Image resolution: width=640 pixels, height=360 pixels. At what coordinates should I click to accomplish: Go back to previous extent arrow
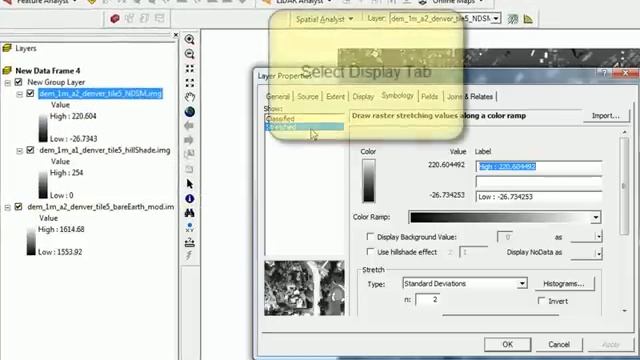click(189, 126)
